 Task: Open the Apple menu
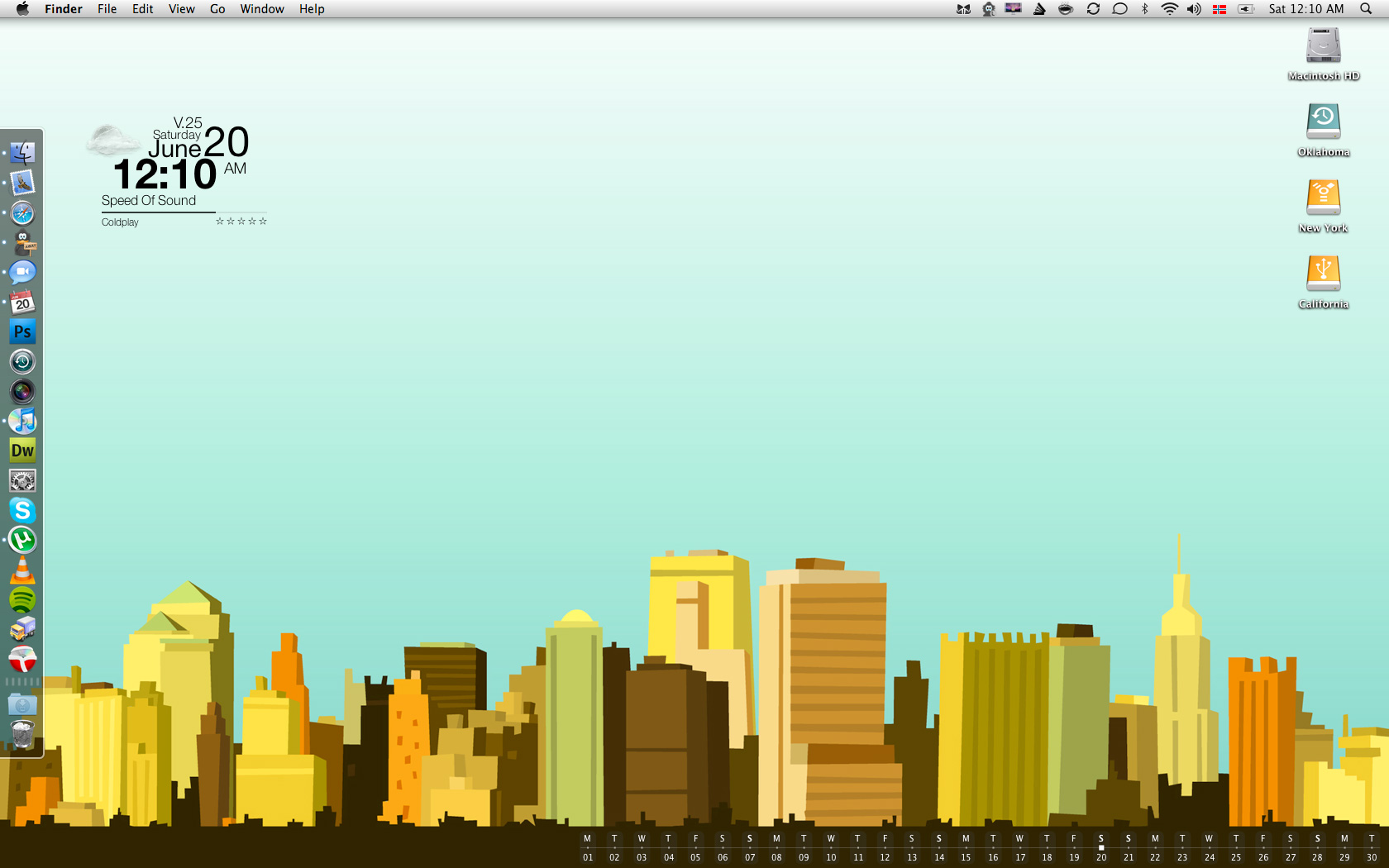point(22,9)
